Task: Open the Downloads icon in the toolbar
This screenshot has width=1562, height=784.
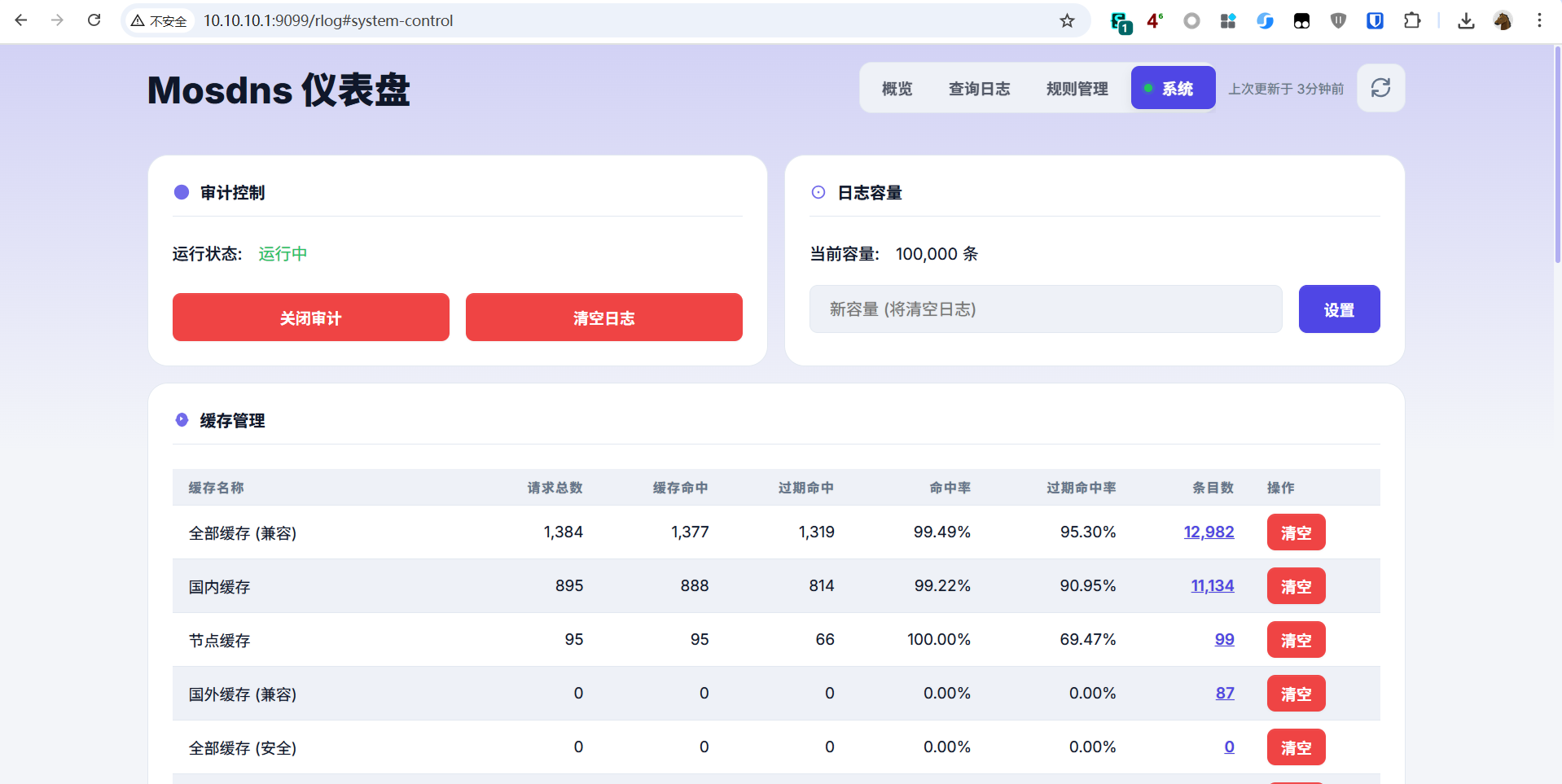Action: pyautogui.click(x=1466, y=20)
